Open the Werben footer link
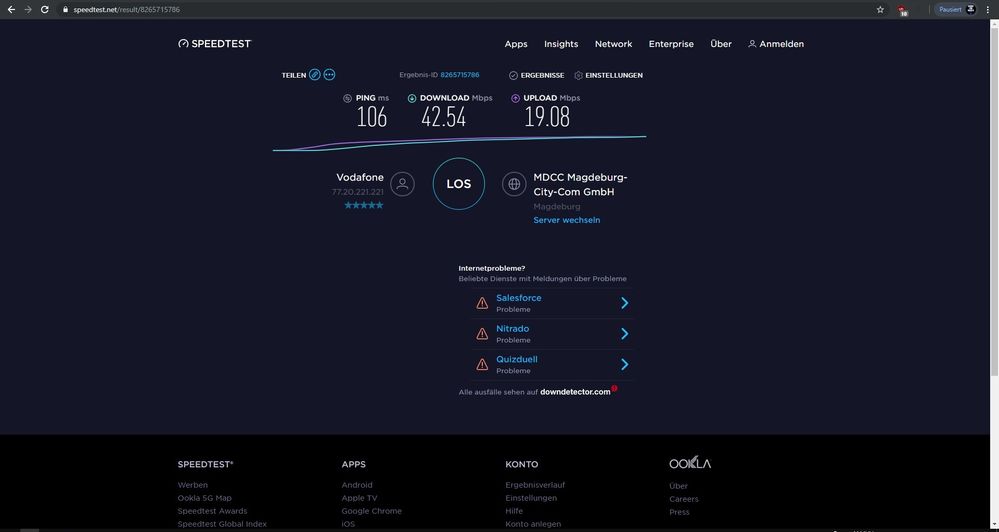Image resolution: width=999 pixels, height=532 pixels. [192, 485]
